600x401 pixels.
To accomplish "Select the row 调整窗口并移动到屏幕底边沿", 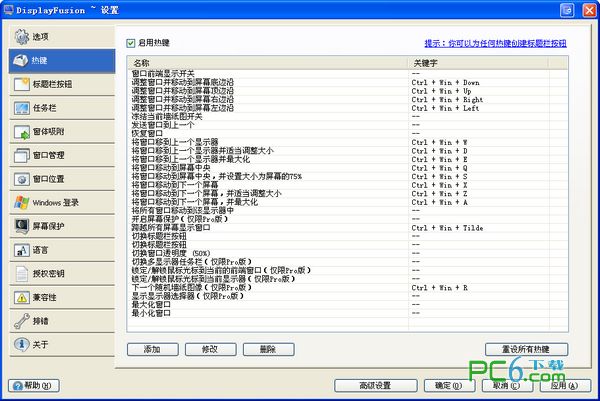I will pos(347,82).
